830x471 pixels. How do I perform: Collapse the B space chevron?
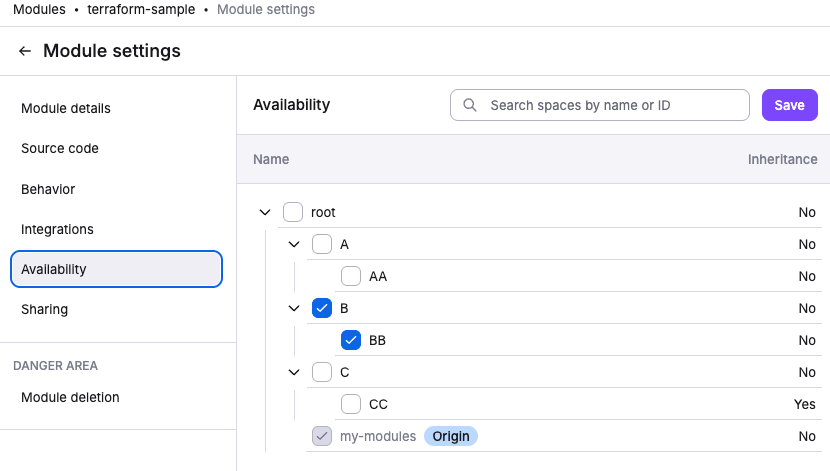(294, 308)
